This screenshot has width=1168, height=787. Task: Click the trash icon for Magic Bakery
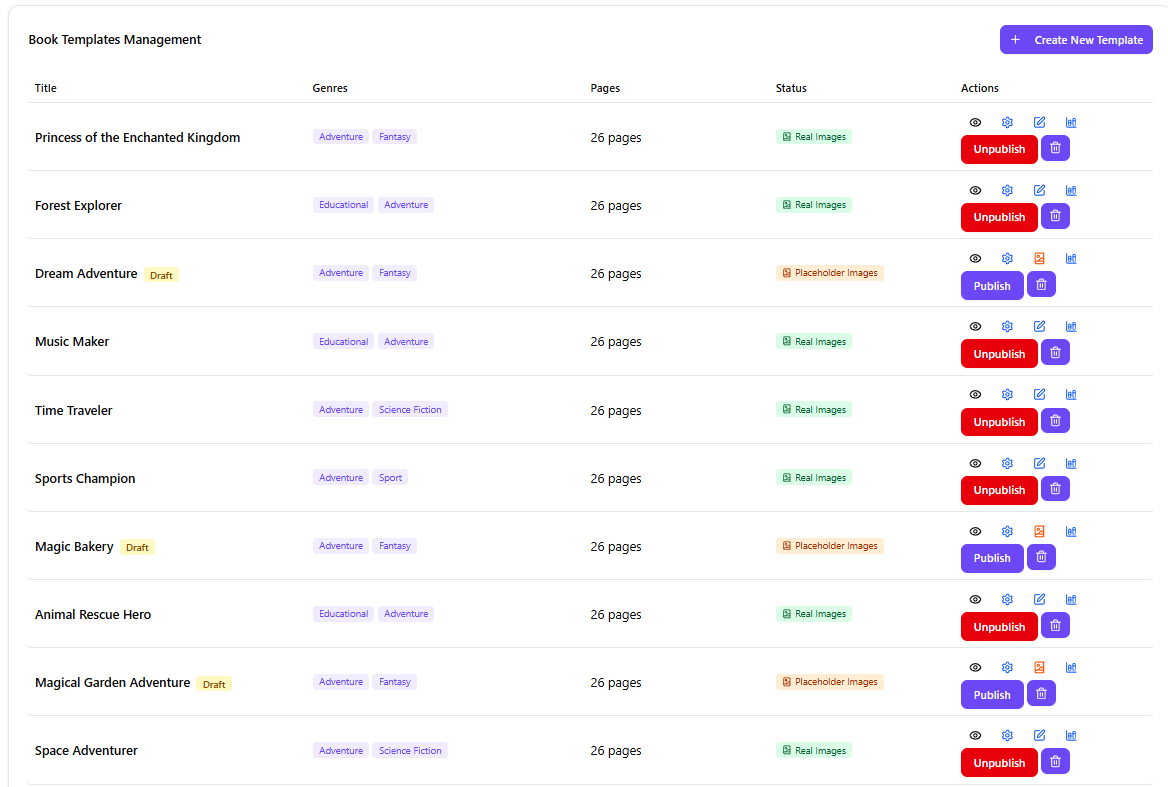tap(1041, 557)
